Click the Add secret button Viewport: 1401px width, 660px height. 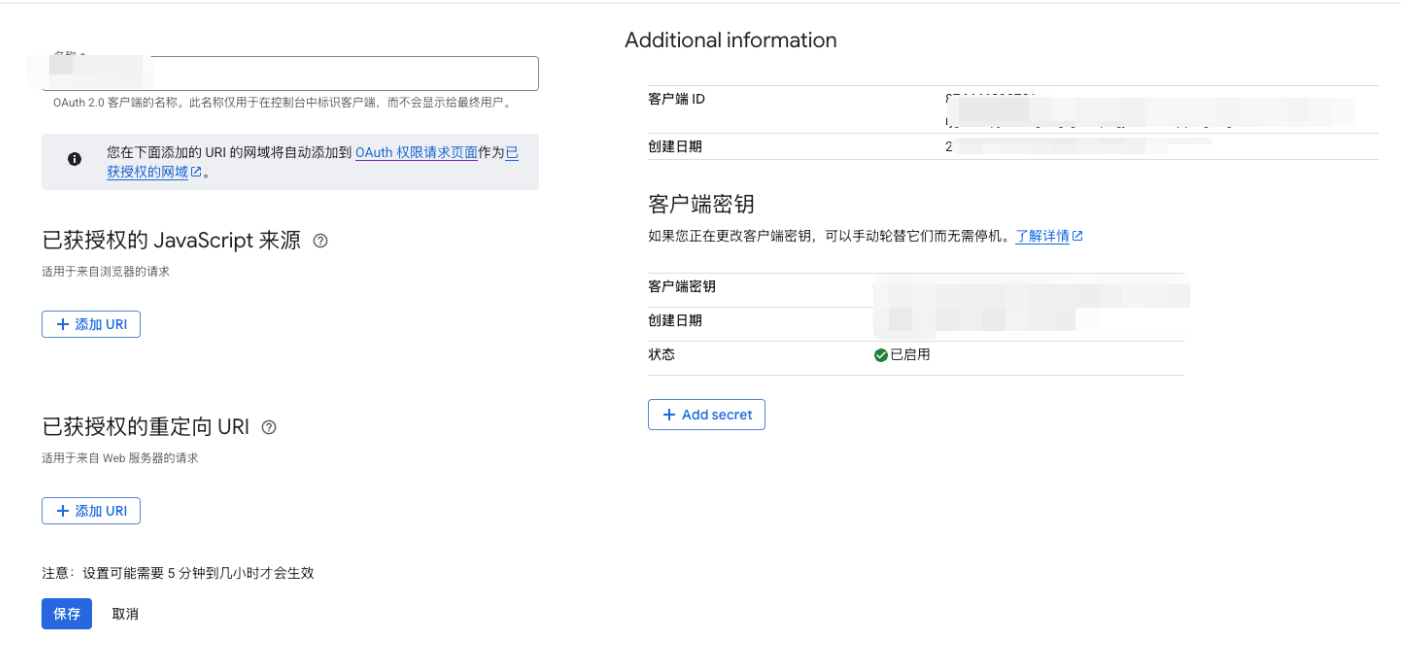[707, 415]
